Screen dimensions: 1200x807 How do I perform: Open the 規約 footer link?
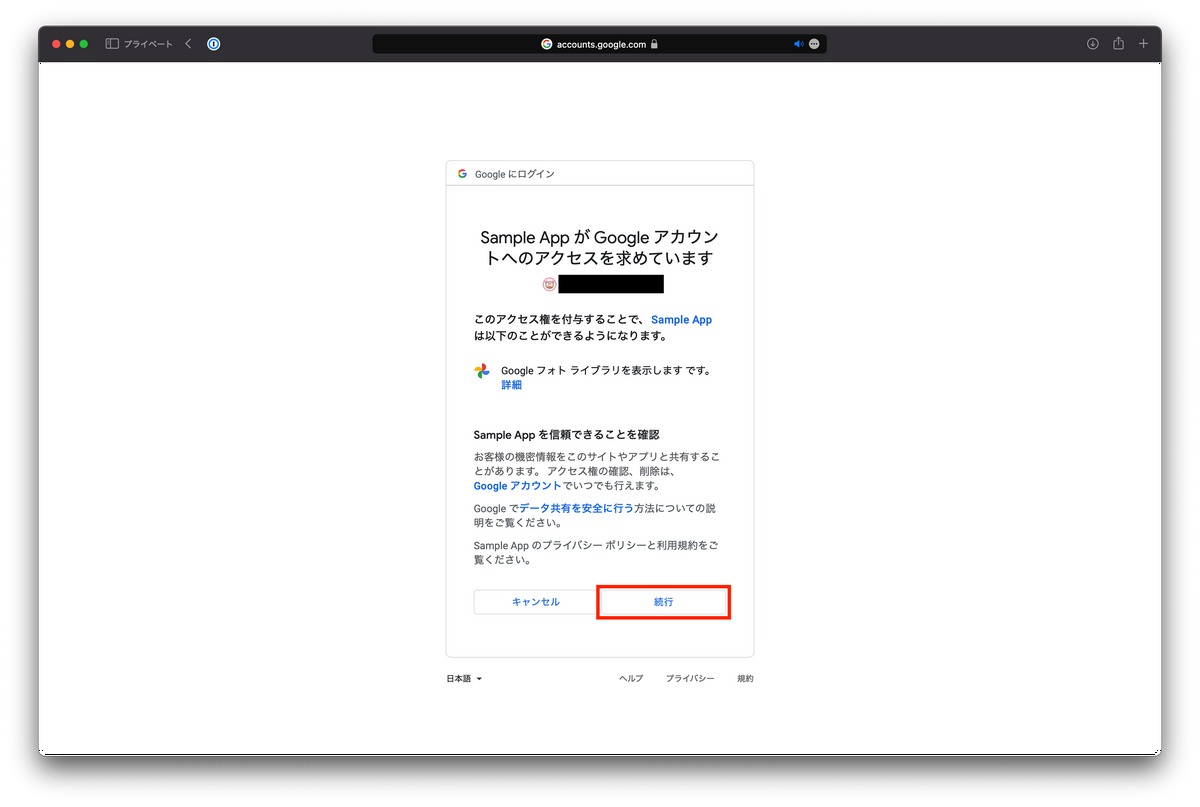coord(745,679)
